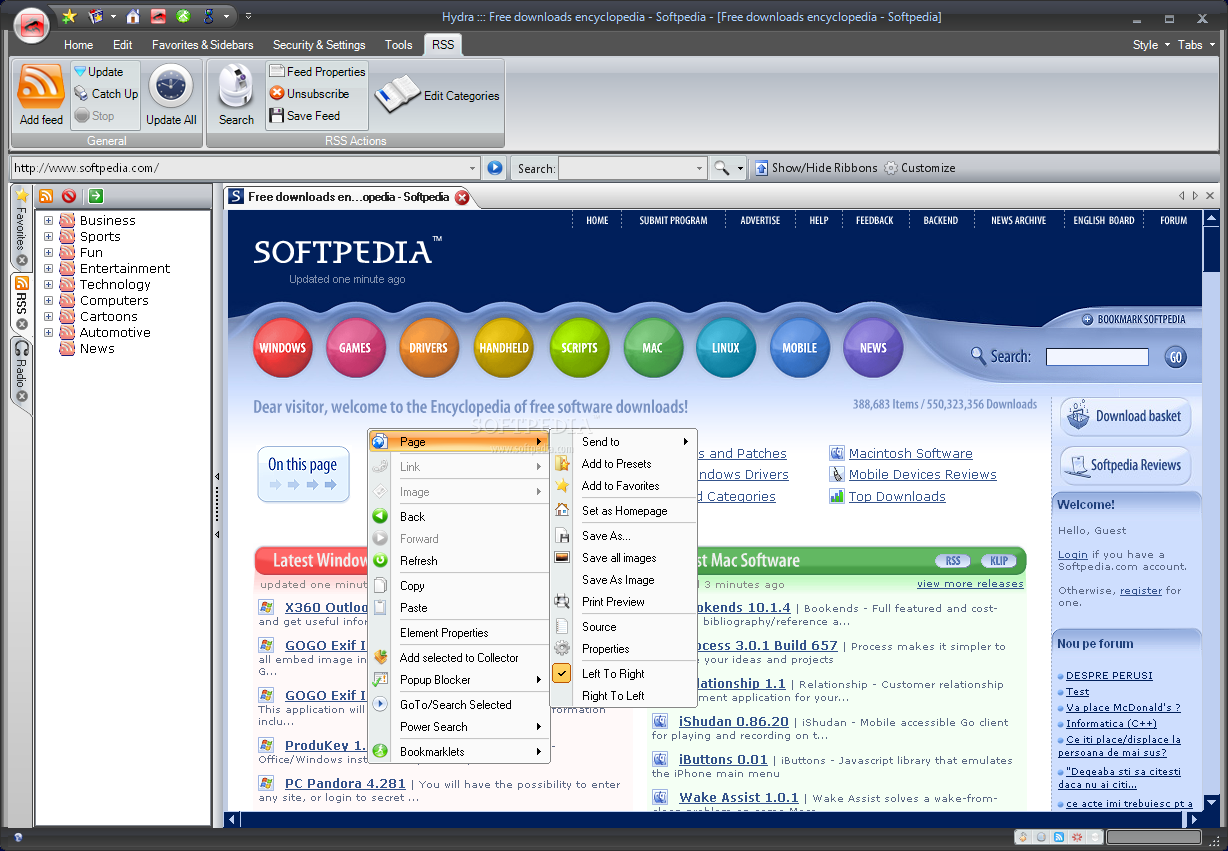Open the Home ribbon tab
Image resolution: width=1228 pixels, height=851 pixels.
click(x=78, y=45)
